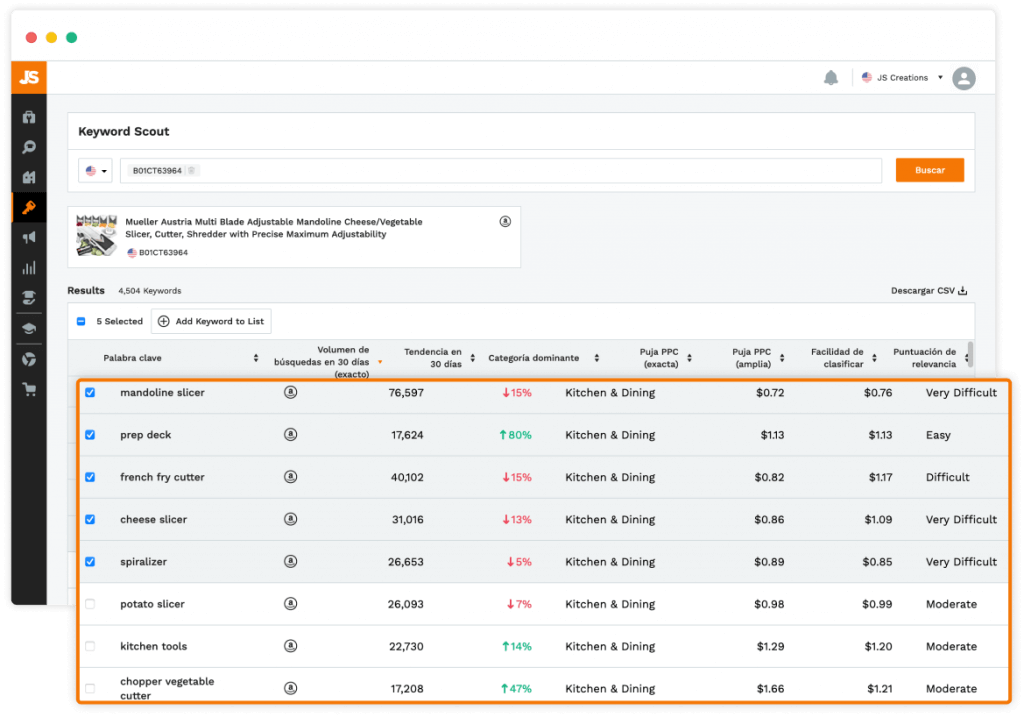
Task: Sort by Volumen de búsquedas column
Action: tap(379, 362)
